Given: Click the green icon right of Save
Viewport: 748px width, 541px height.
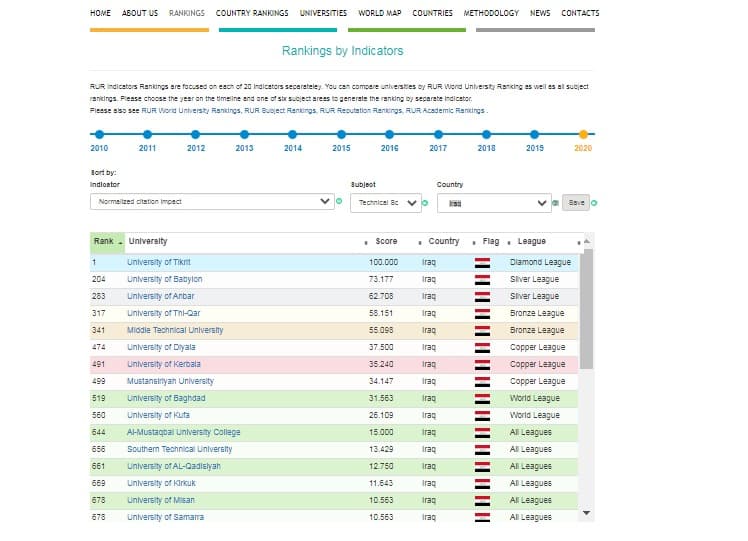Looking at the screenshot, I should pyautogui.click(x=595, y=202).
